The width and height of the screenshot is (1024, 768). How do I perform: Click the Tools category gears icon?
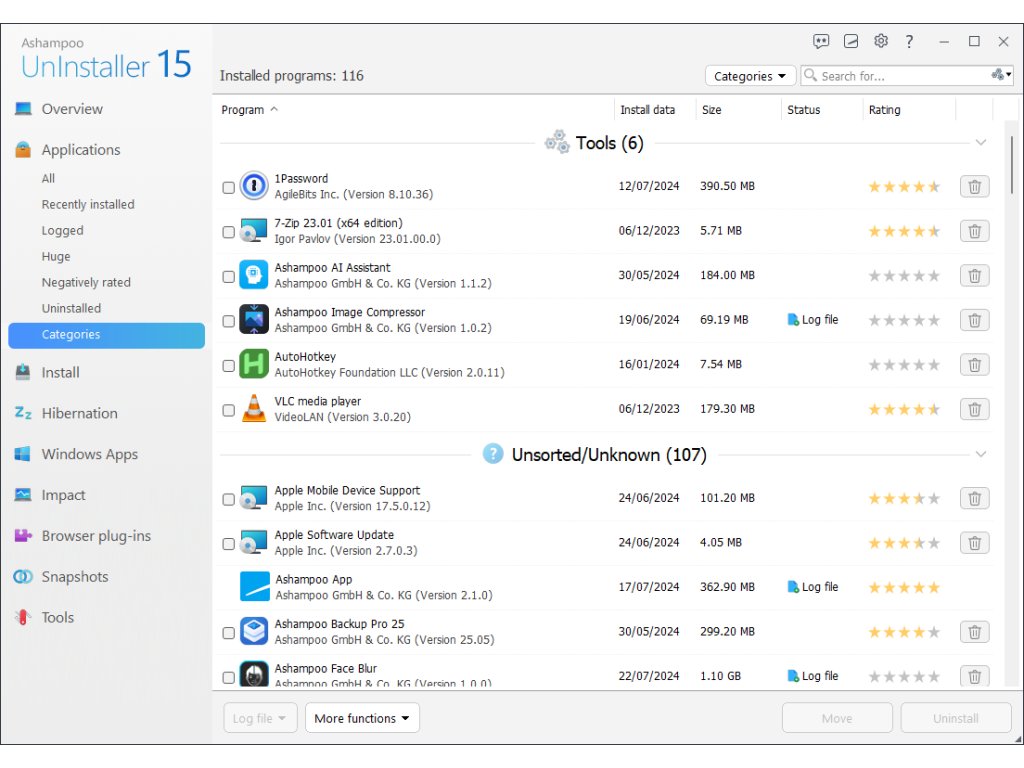click(x=557, y=142)
